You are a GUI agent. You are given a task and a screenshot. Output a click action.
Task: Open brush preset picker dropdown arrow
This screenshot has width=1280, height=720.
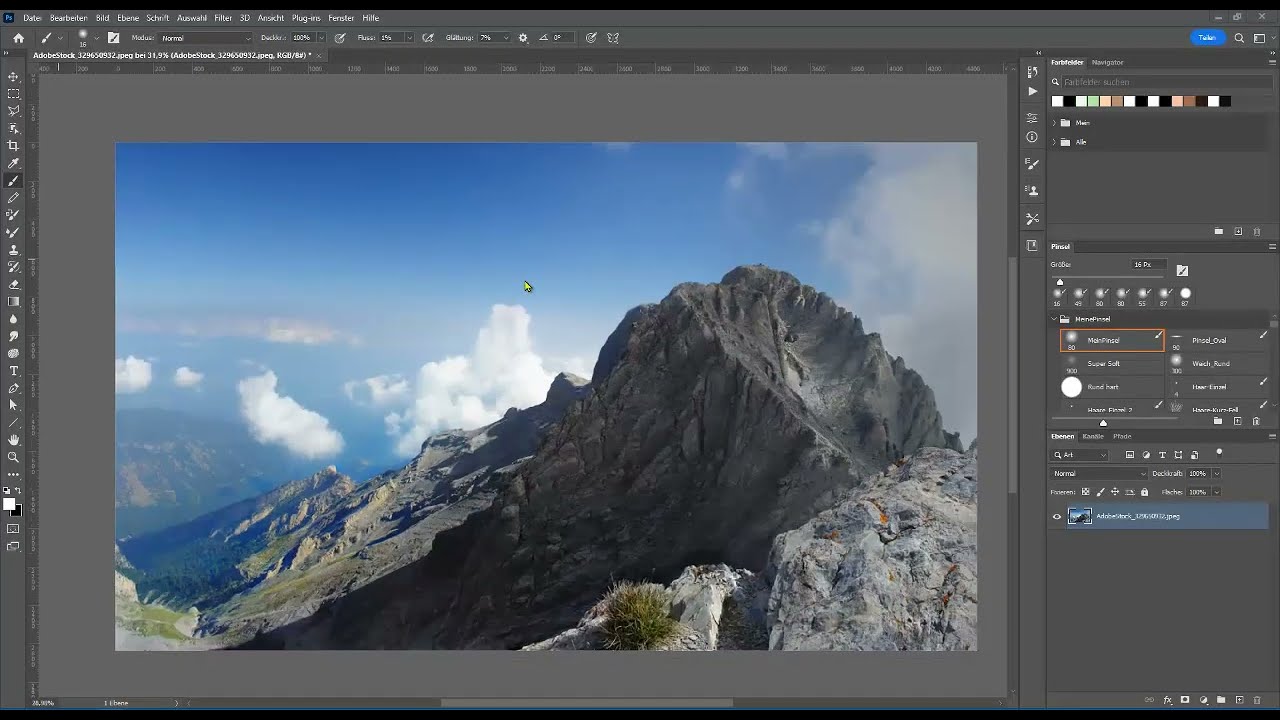point(96,38)
